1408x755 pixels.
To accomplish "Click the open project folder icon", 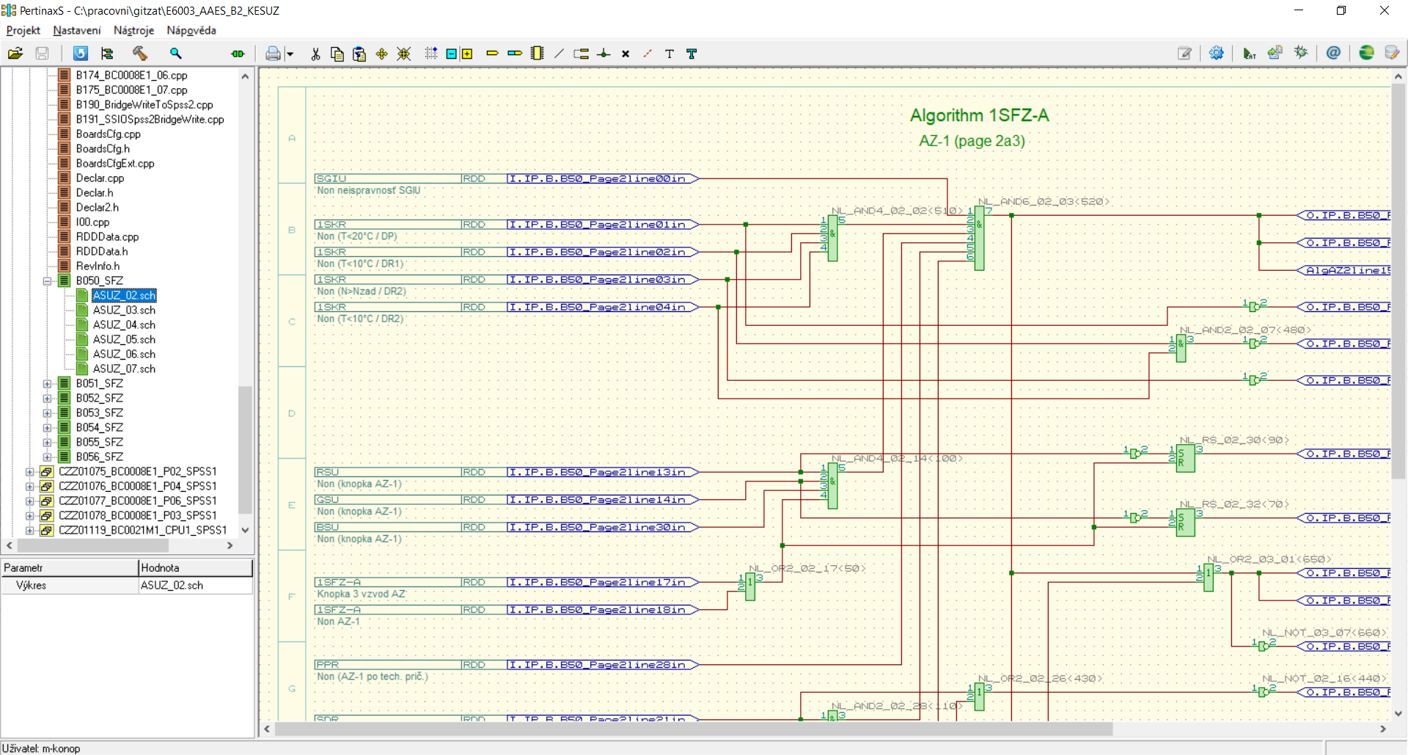I will (16, 54).
